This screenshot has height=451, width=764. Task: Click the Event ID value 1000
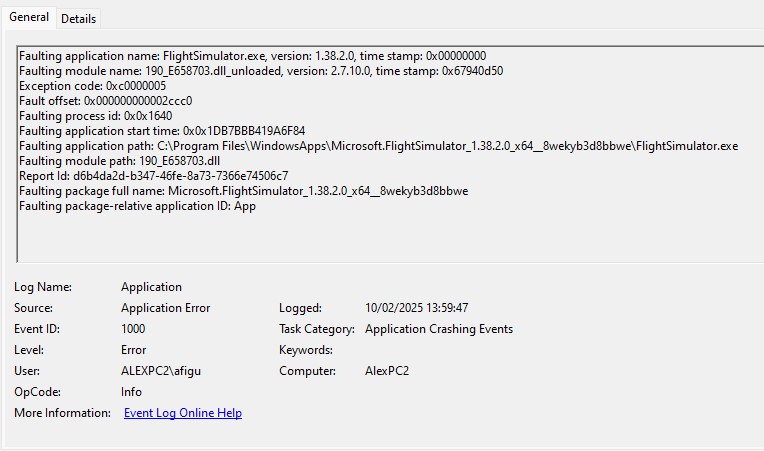point(133,329)
